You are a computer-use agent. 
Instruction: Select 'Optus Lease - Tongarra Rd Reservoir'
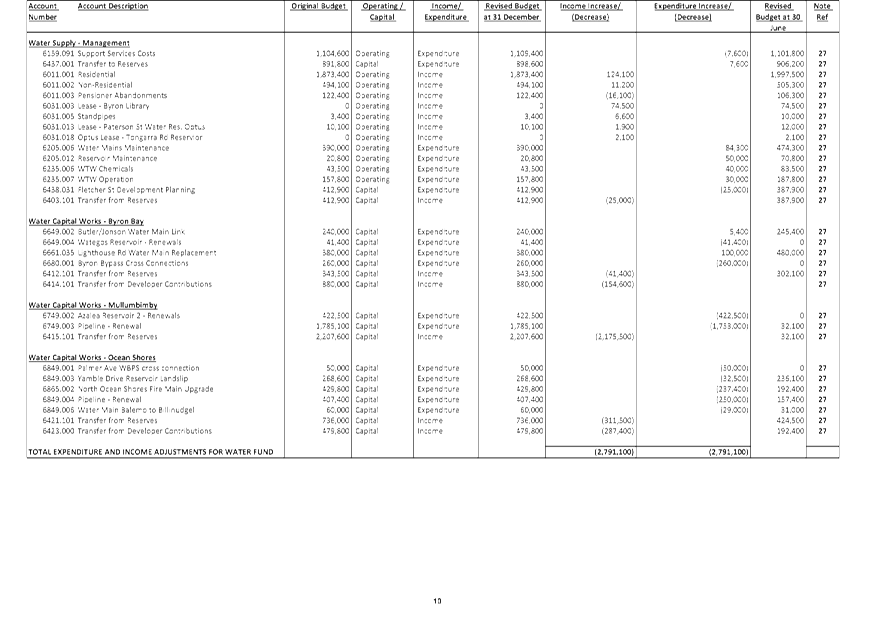140,137
